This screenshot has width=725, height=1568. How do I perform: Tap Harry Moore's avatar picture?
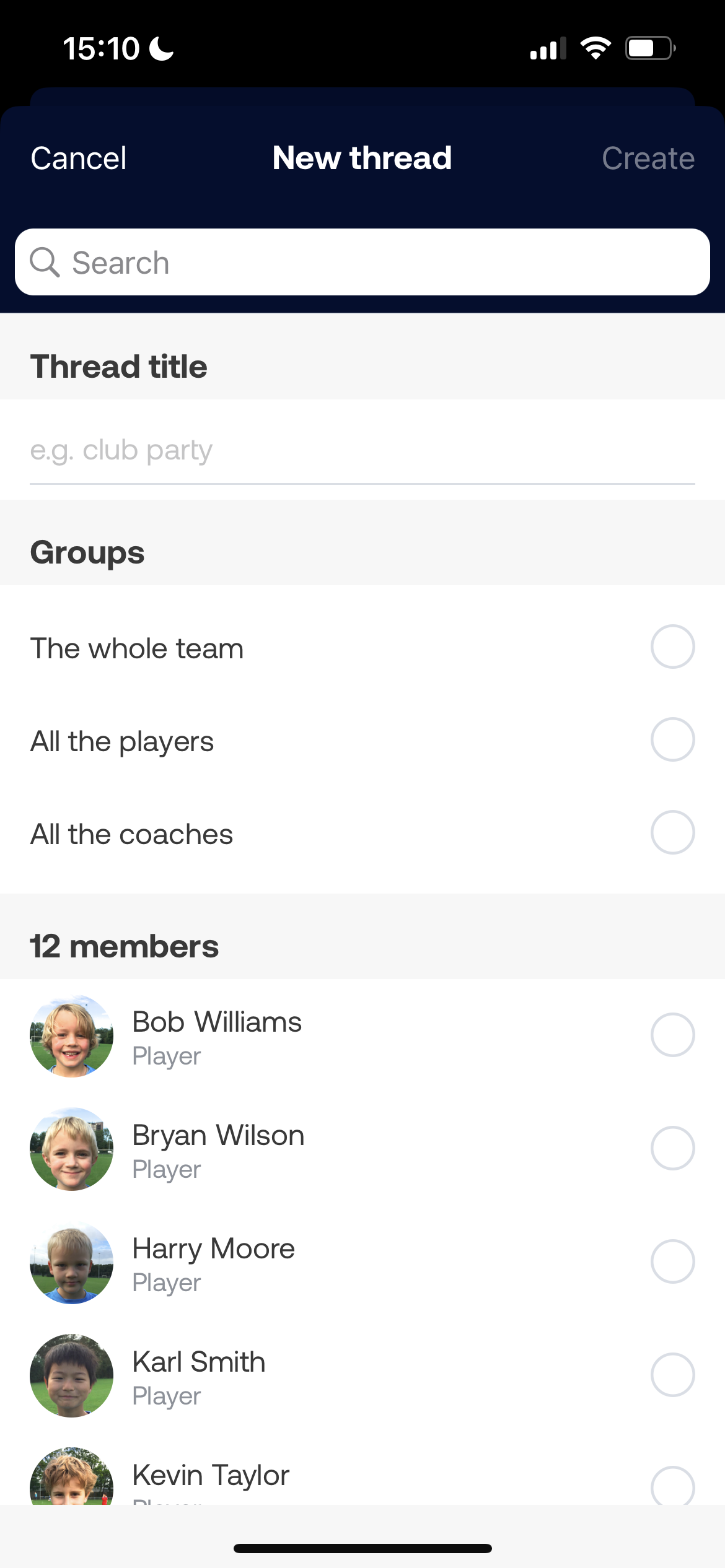[x=72, y=1263]
